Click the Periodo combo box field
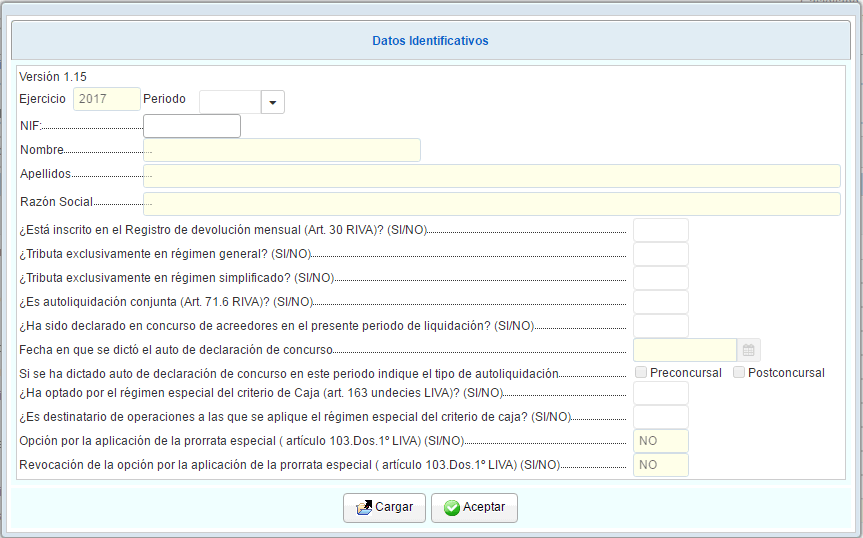 (230, 102)
